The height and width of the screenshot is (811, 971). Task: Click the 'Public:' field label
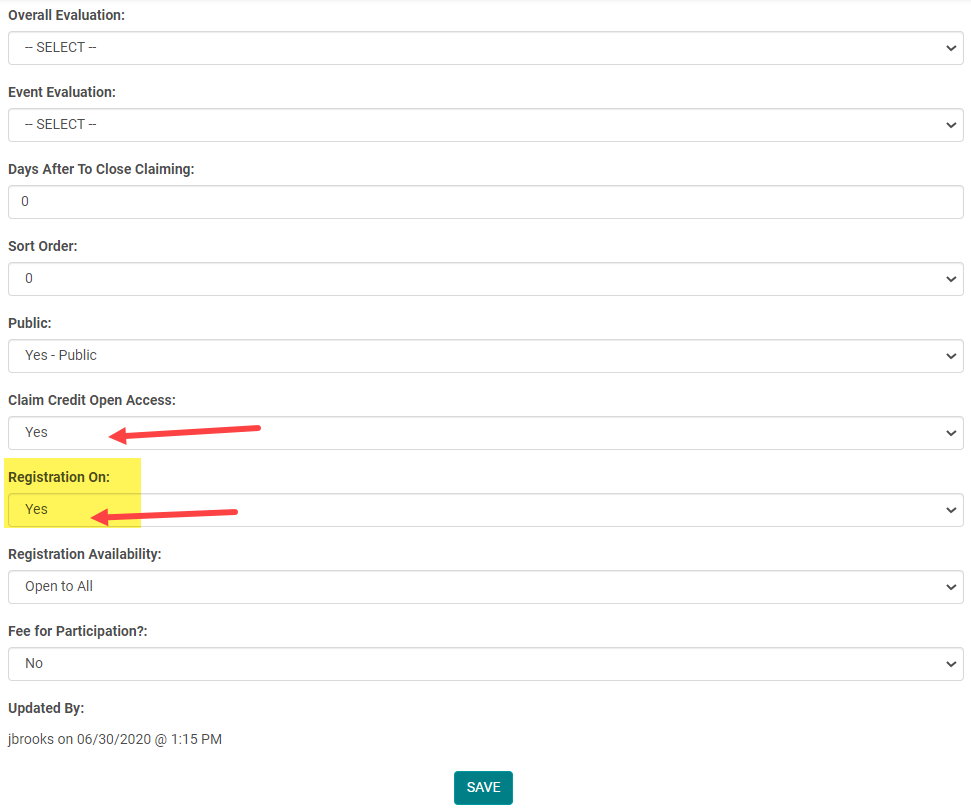click(x=30, y=323)
